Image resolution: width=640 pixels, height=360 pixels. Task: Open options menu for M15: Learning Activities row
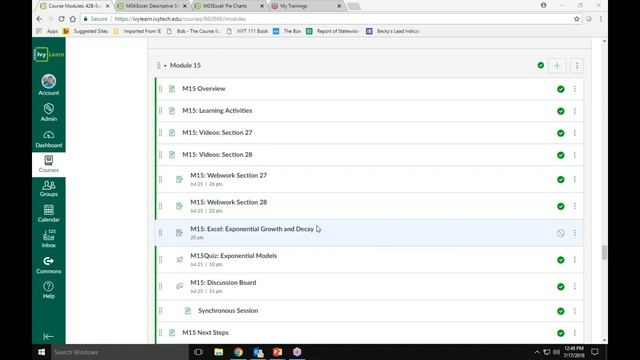[x=575, y=111]
